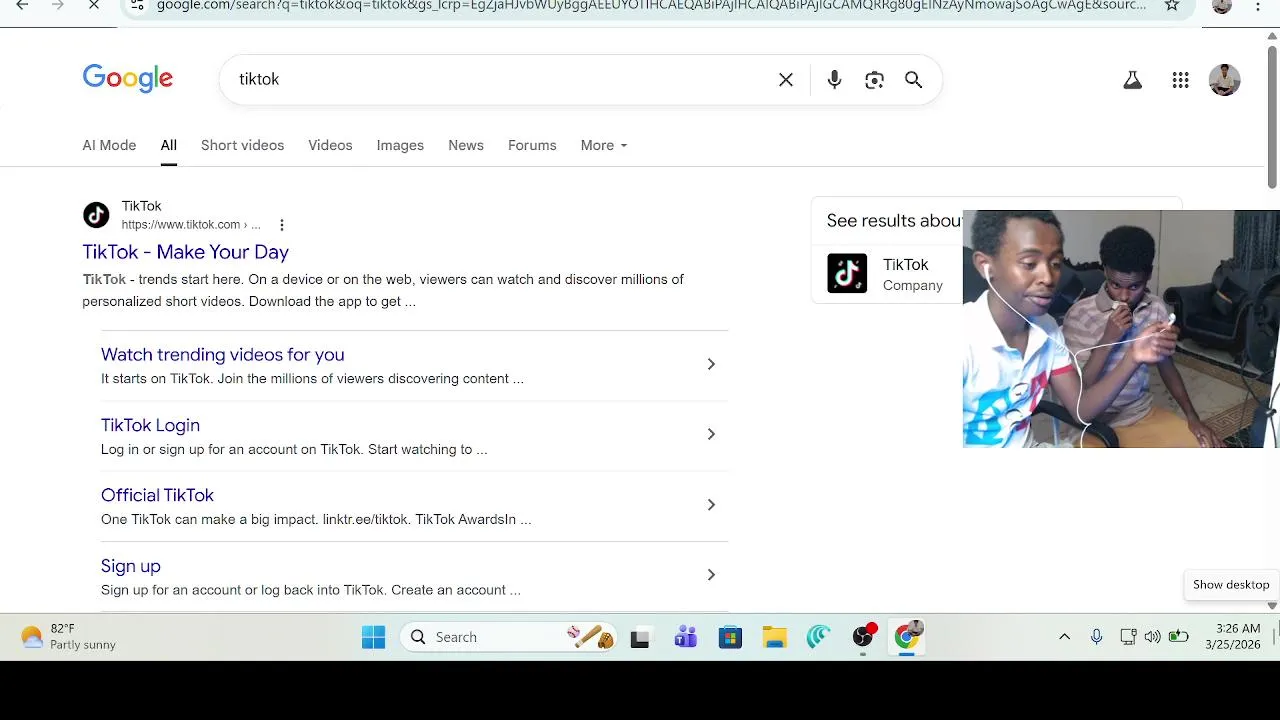Click the browser address bar URL
The height and width of the screenshot is (720, 1280).
click(x=650, y=6)
